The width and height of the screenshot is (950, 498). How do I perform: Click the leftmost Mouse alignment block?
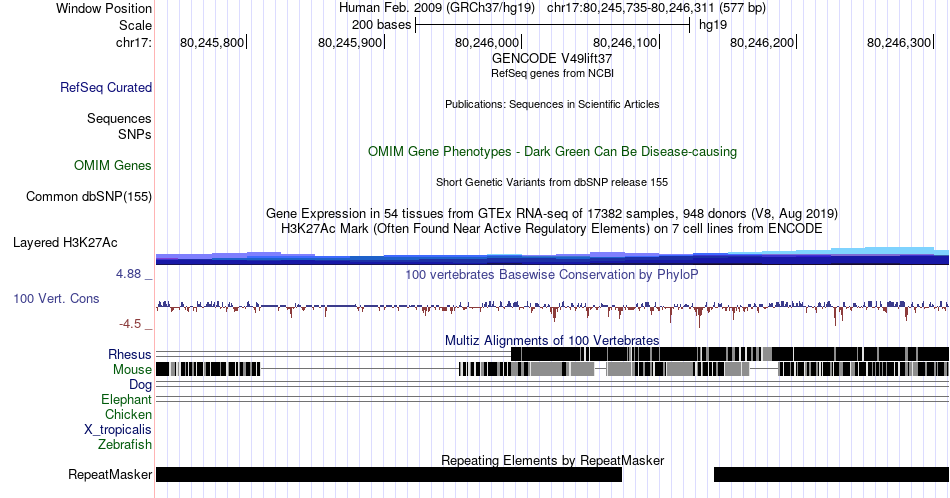coord(208,369)
